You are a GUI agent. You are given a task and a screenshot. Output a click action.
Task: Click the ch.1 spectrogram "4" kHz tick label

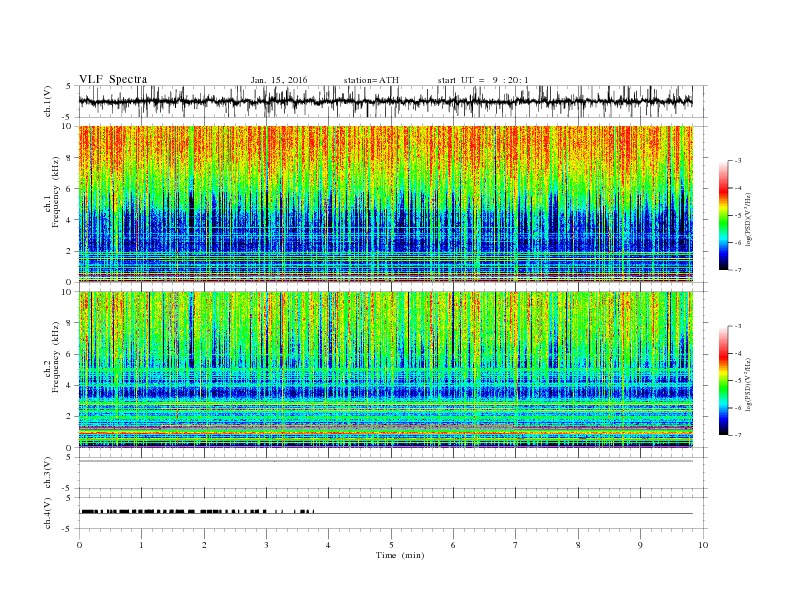(69, 220)
